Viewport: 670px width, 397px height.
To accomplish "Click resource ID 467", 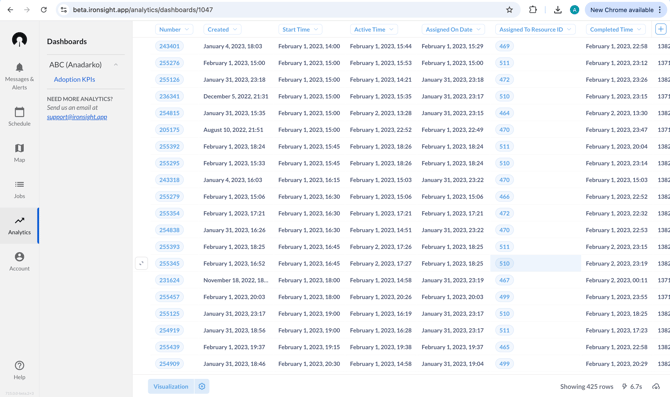I will point(505,280).
